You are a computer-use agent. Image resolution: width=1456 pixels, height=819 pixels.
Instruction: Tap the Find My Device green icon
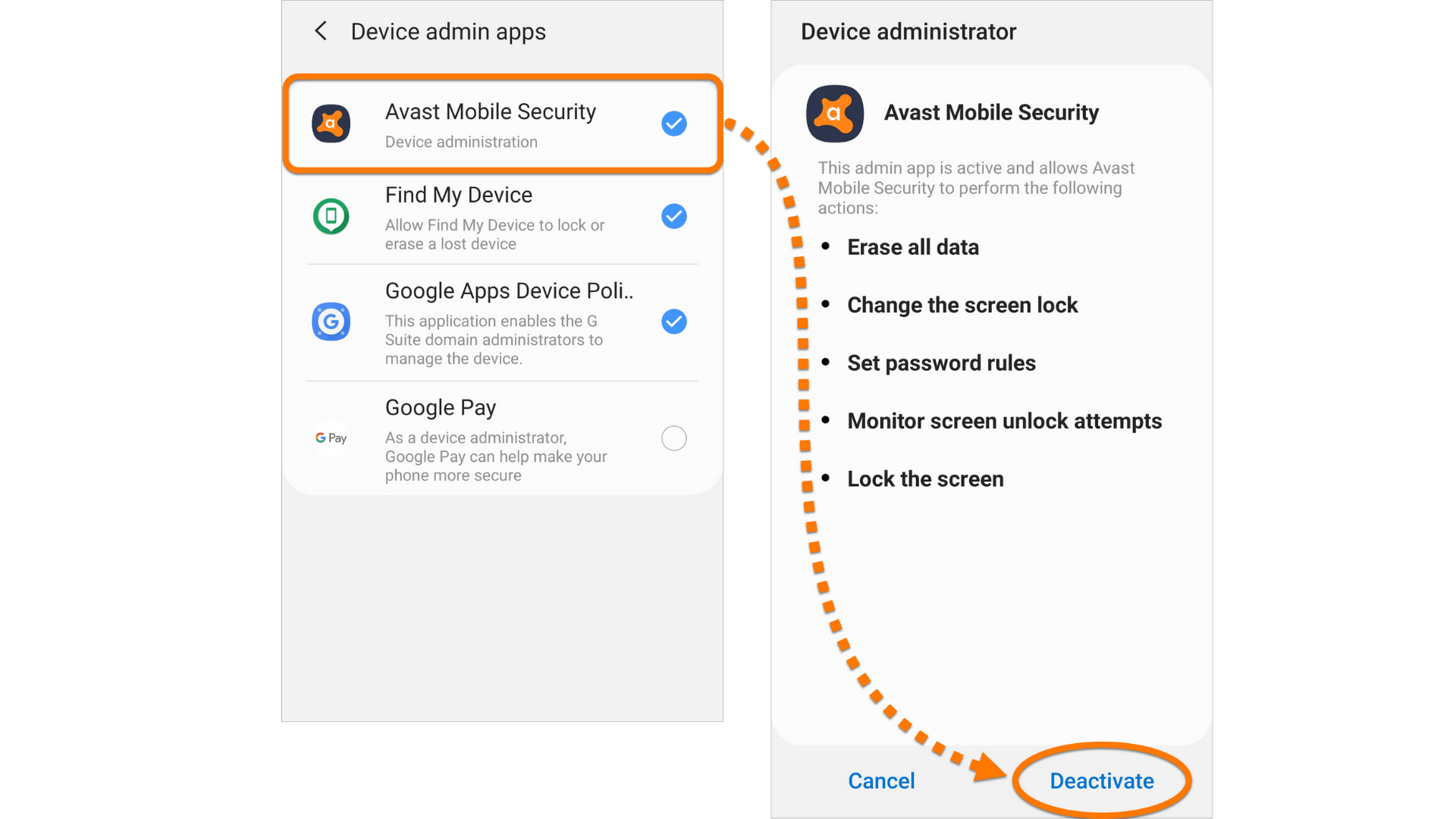331,217
